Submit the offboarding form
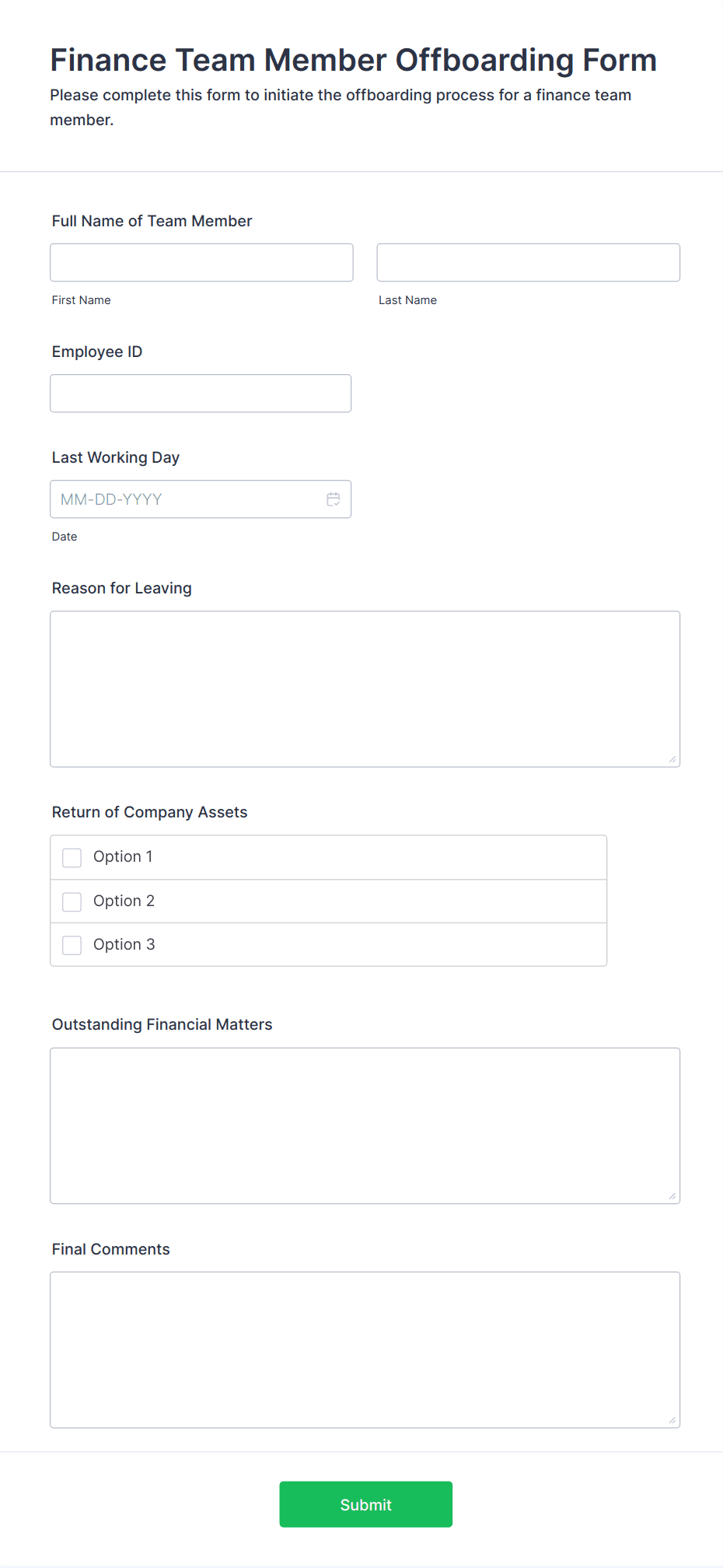723x1568 pixels. [366, 1504]
